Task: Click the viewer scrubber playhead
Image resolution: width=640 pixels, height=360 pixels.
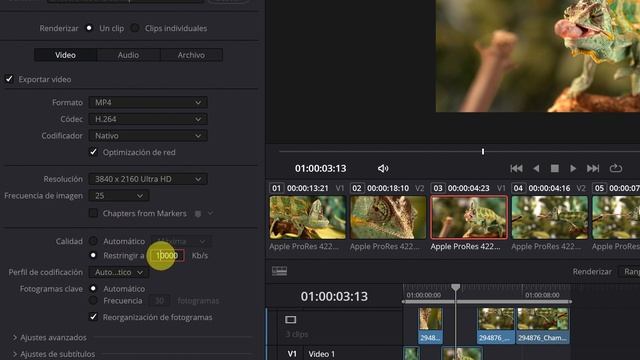Action: (483, 151)
